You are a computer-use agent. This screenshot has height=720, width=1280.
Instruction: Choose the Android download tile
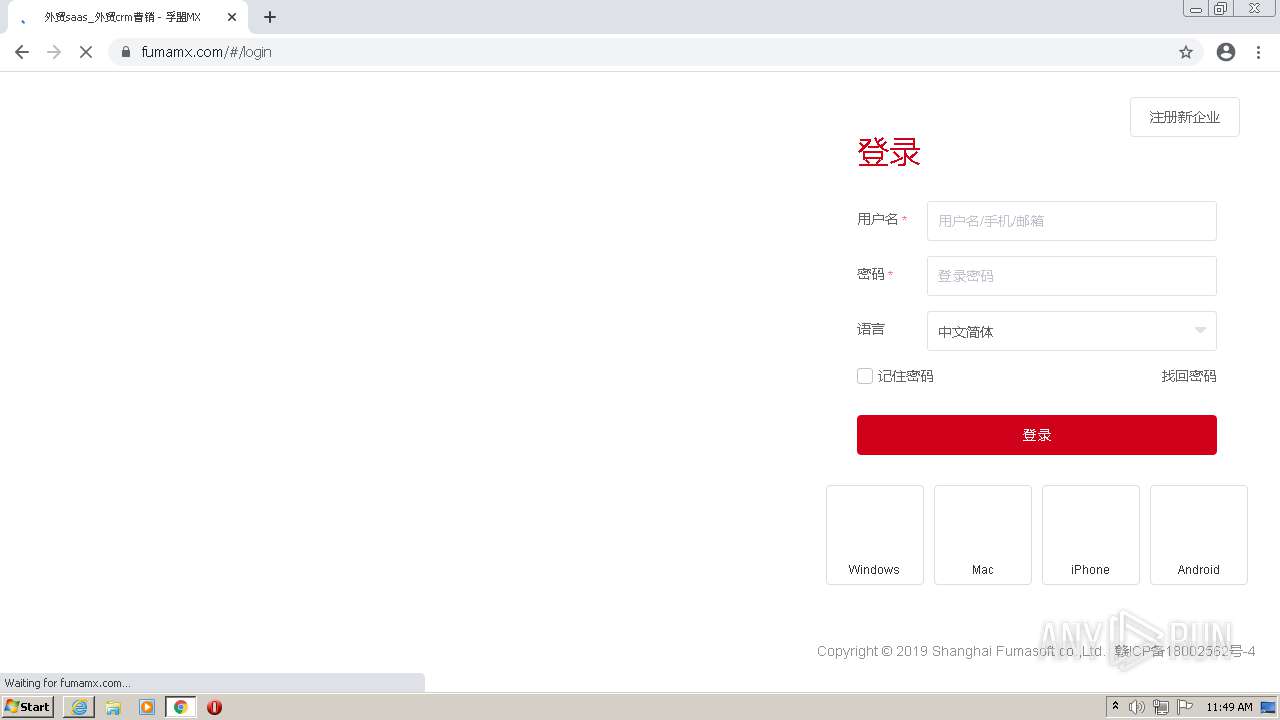click(1199, 535)
